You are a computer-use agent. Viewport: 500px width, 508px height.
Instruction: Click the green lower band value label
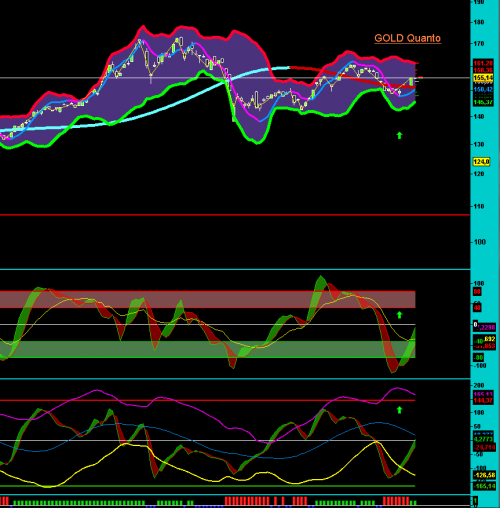[x=483, y=102]
